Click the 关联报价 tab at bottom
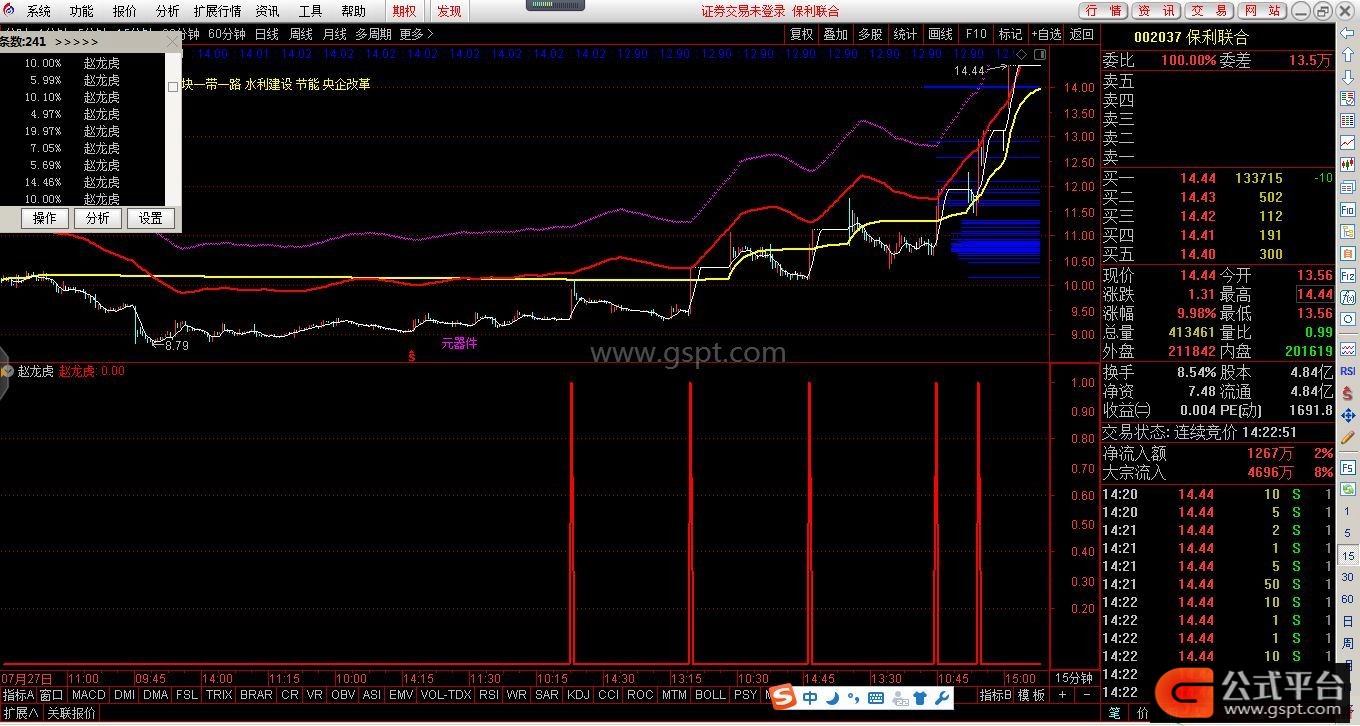 (x=71, y=713)
